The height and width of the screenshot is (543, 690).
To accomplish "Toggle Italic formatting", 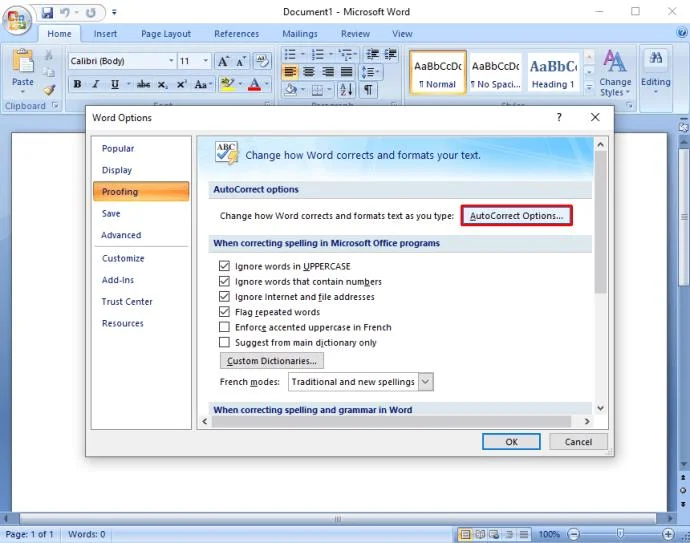I will pyautogui.click(x=96, y=84).
